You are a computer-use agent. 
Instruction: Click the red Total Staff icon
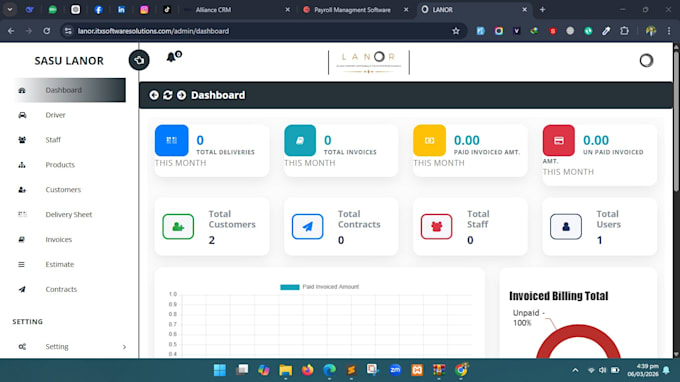[436, 226]
